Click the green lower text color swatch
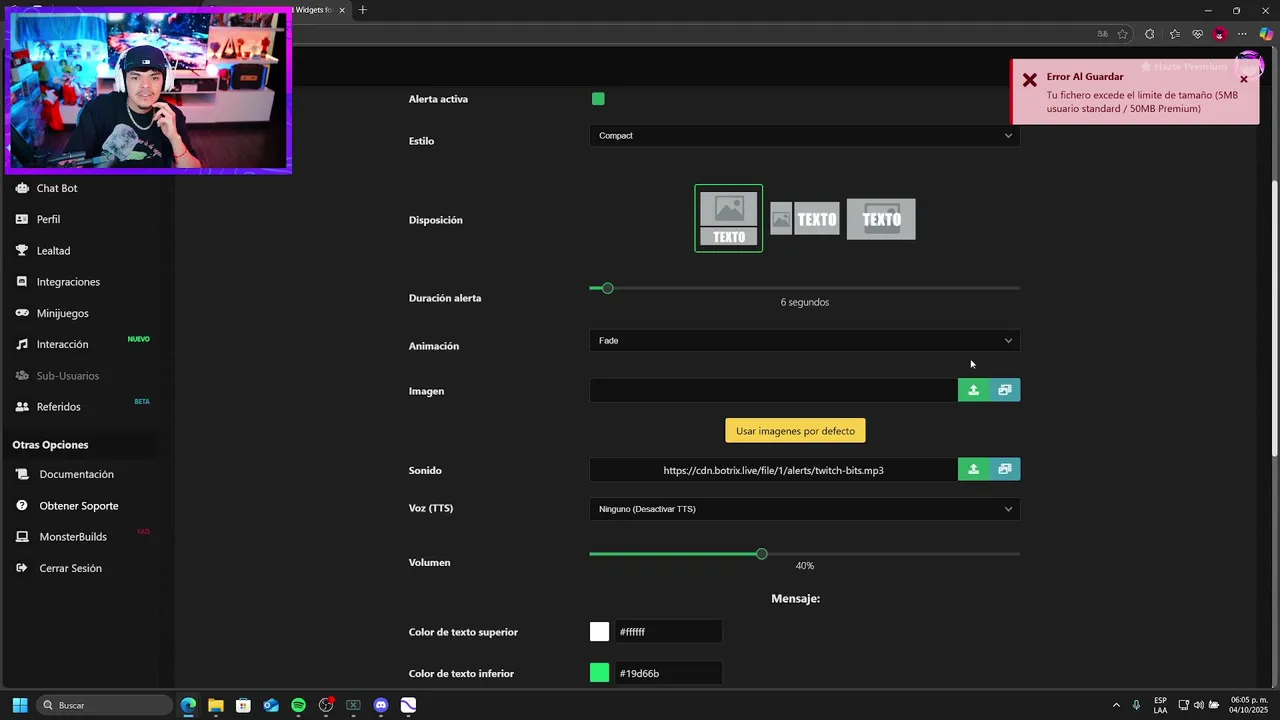The image size is (1280, 720). 599,673
